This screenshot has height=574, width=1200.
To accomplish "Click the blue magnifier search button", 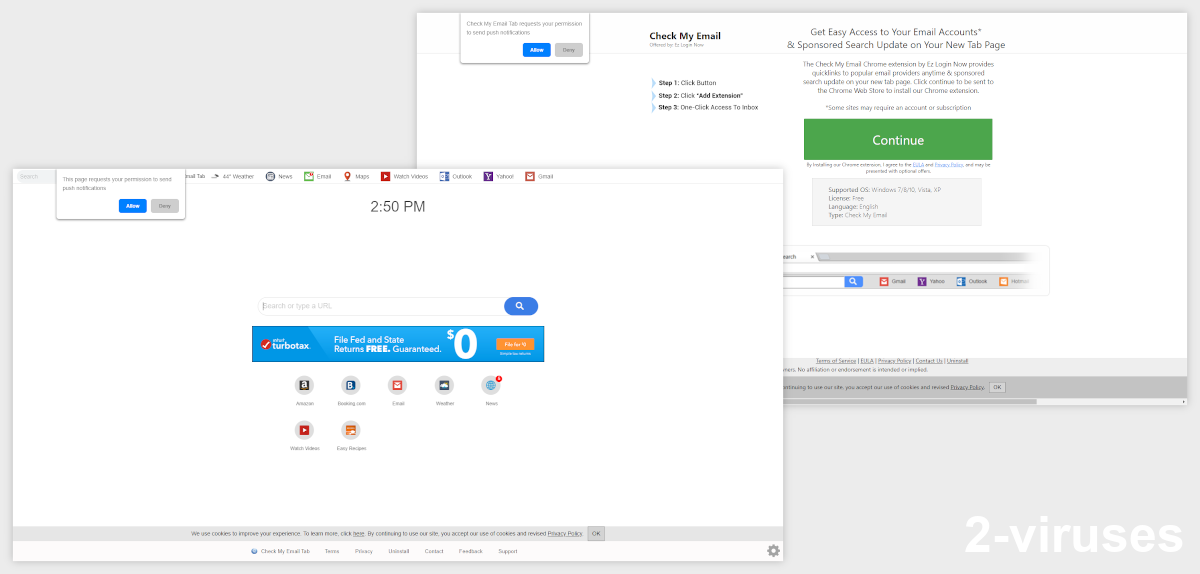I will point(521,306).
